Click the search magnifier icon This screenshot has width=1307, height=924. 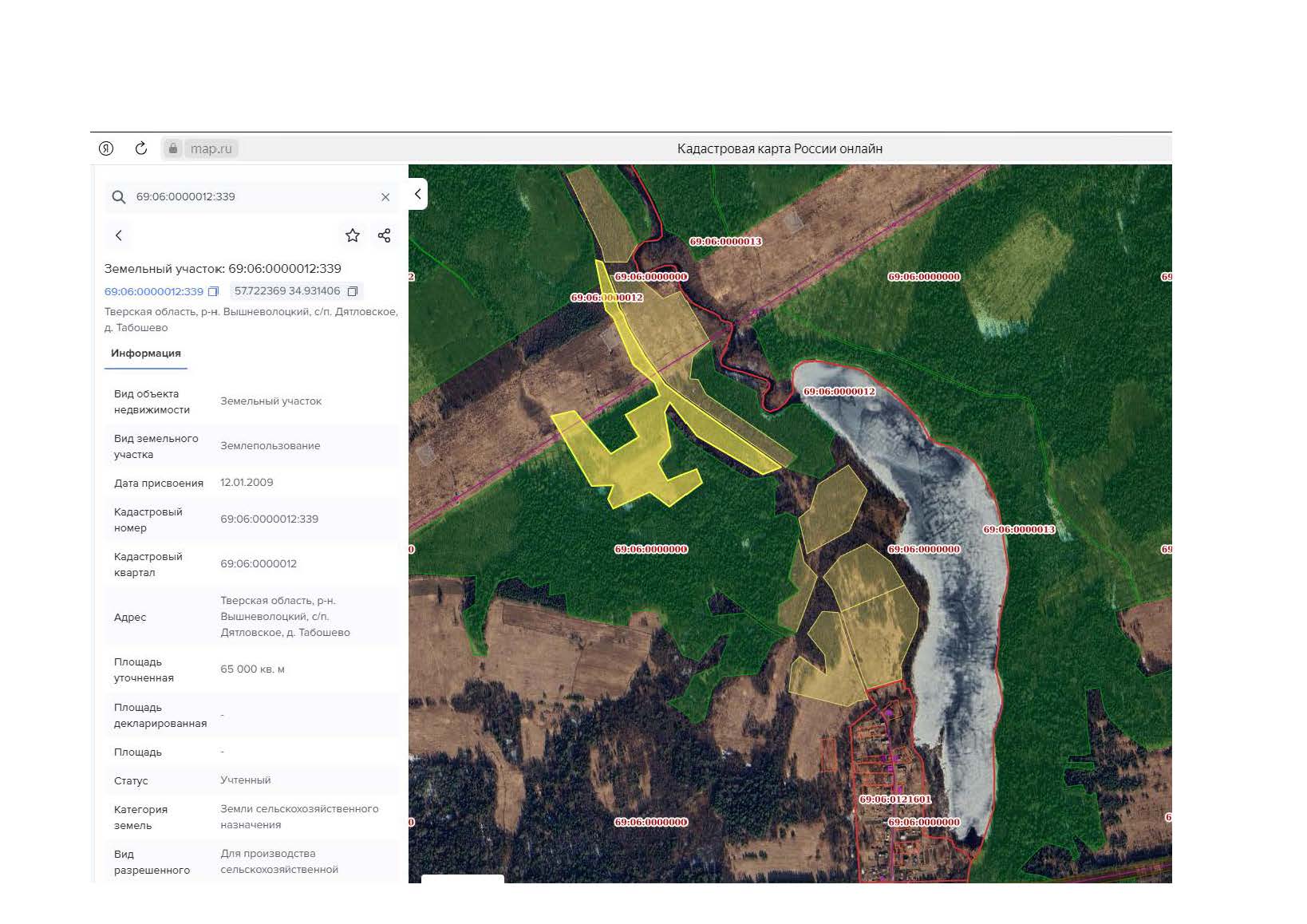tap(119, 197)
